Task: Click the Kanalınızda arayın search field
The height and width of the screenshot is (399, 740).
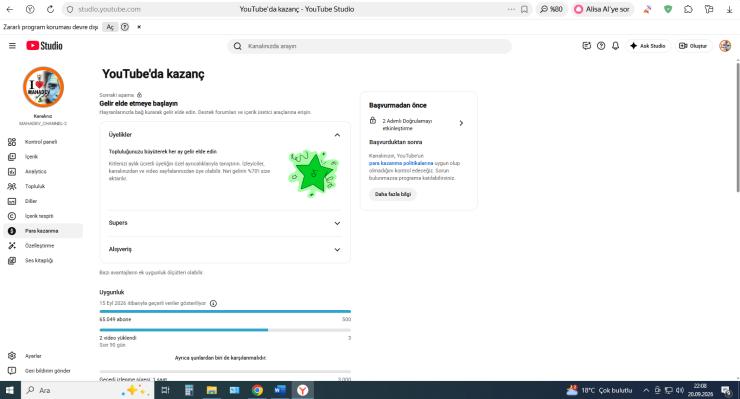Action: pos(369,46)
